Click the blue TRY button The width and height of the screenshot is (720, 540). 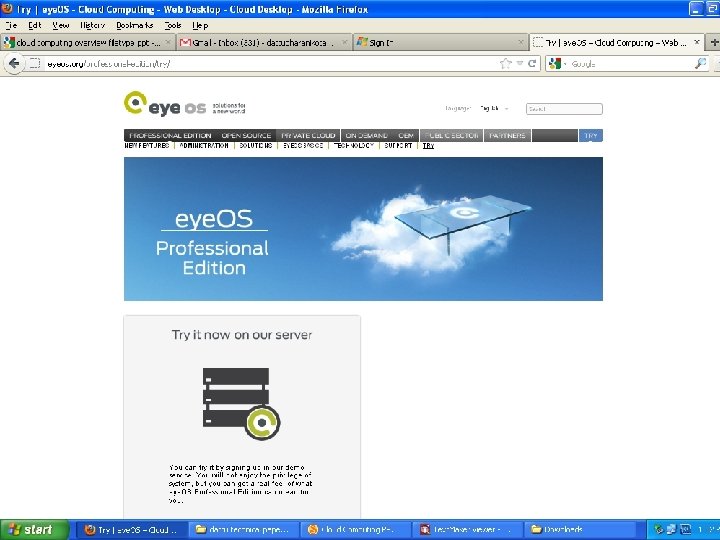coord(591,135)
